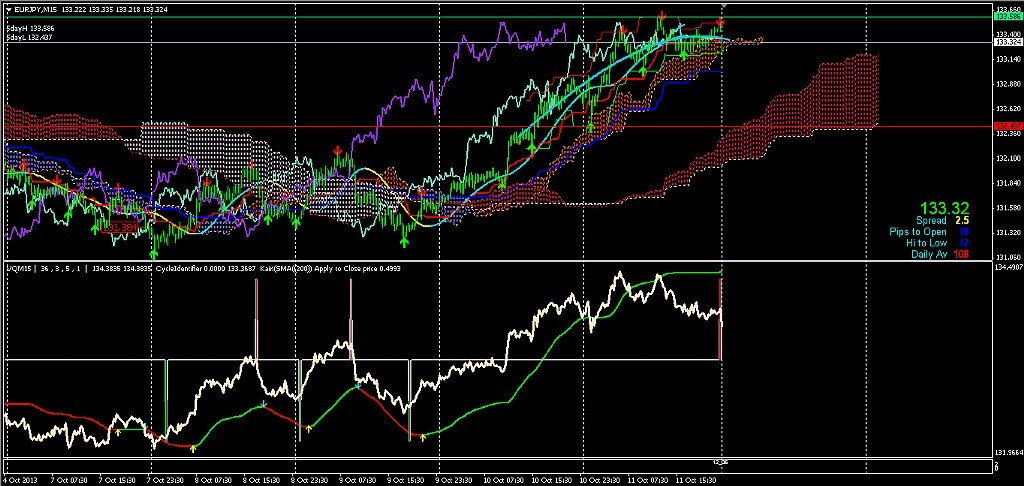Click the 8 Oct 15:30 time label
1024x486 pixels.
click(262, 479)
